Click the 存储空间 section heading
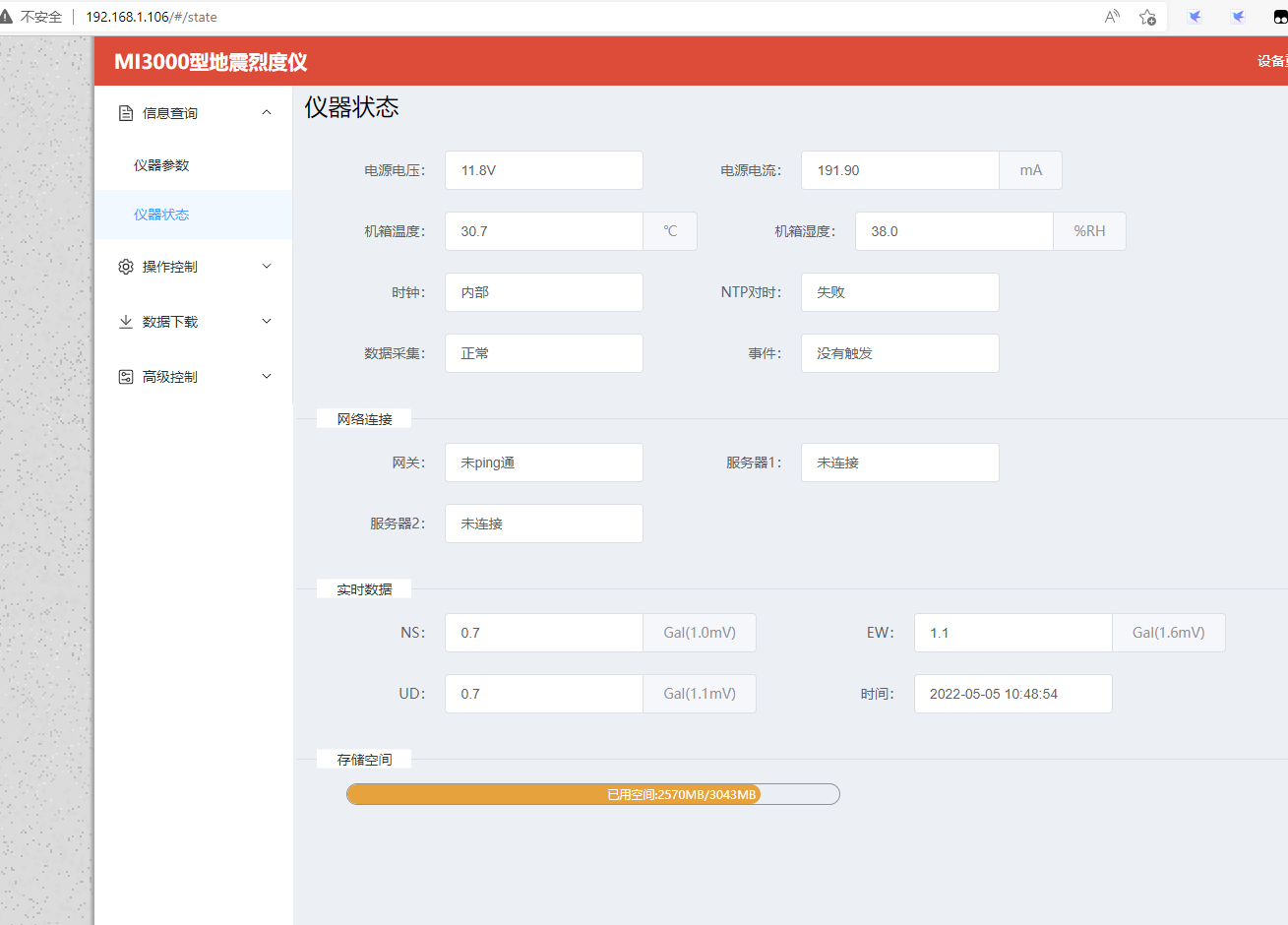The width and height of the screenshot is (1288, 925). (x=364, y=760)
